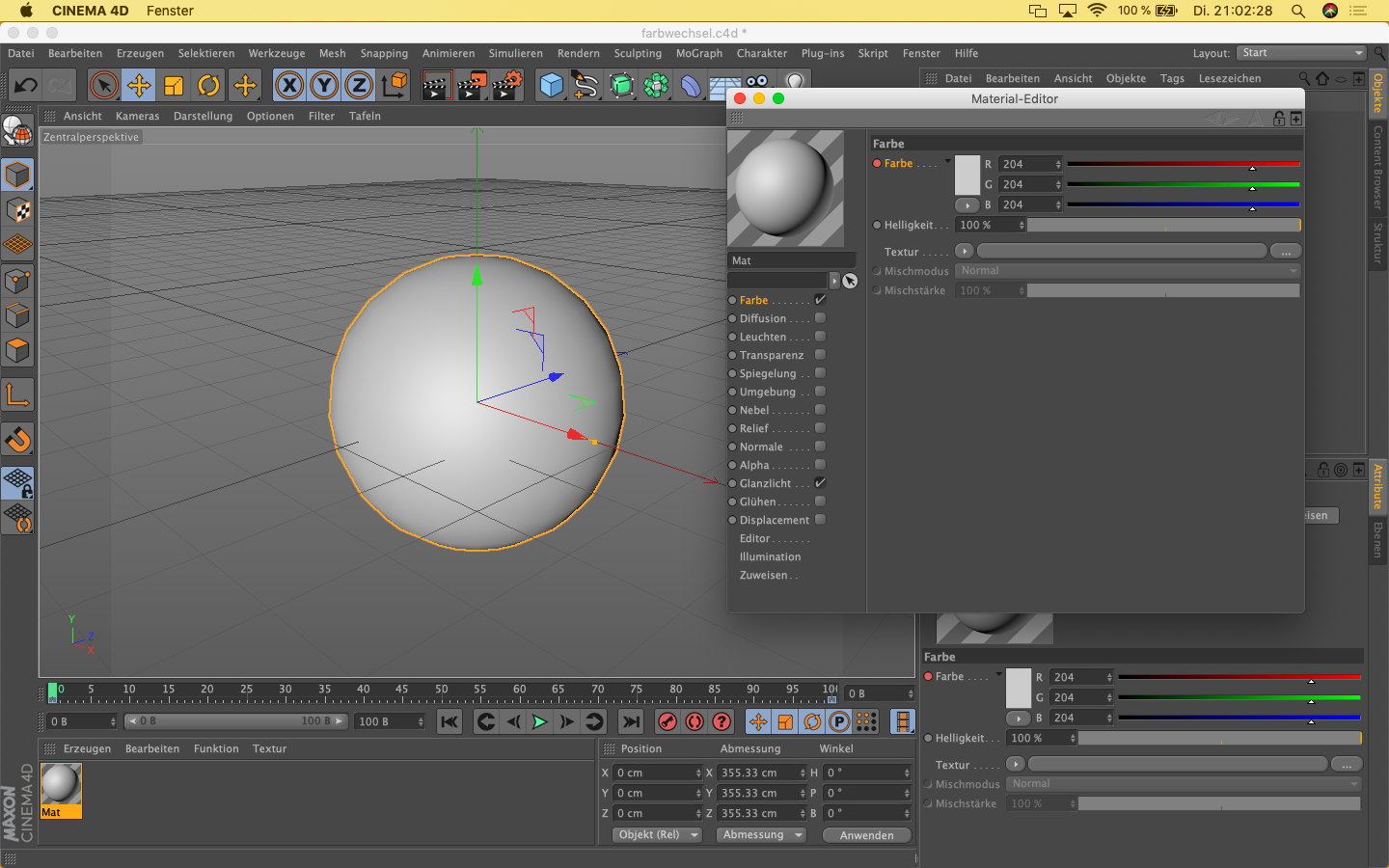Open the render settings clapperboard gear icon

[507, 86]
